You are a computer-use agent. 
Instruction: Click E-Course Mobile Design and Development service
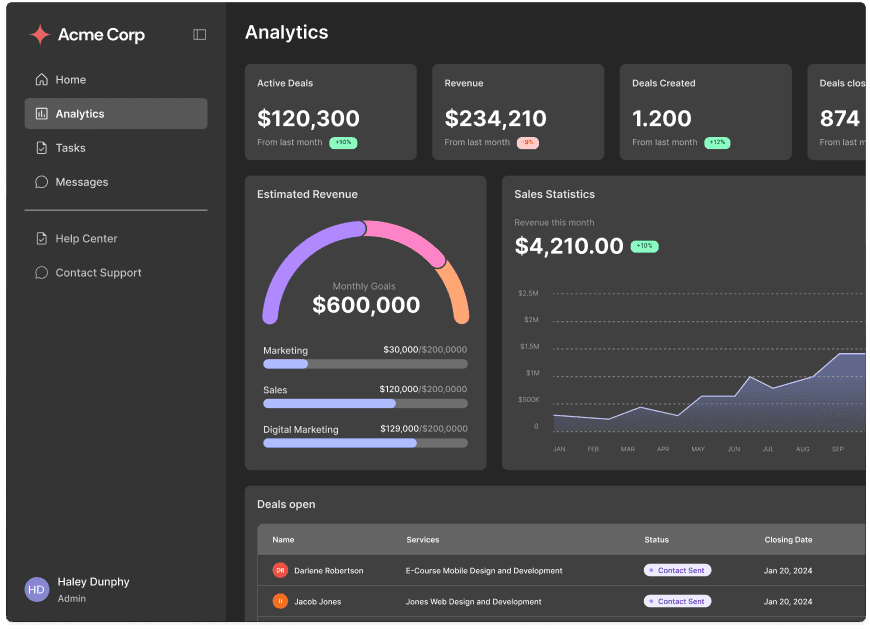[484, 571]
